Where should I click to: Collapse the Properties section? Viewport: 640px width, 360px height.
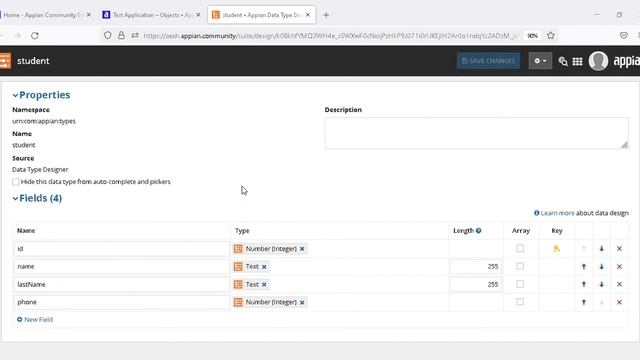(16, 95)
